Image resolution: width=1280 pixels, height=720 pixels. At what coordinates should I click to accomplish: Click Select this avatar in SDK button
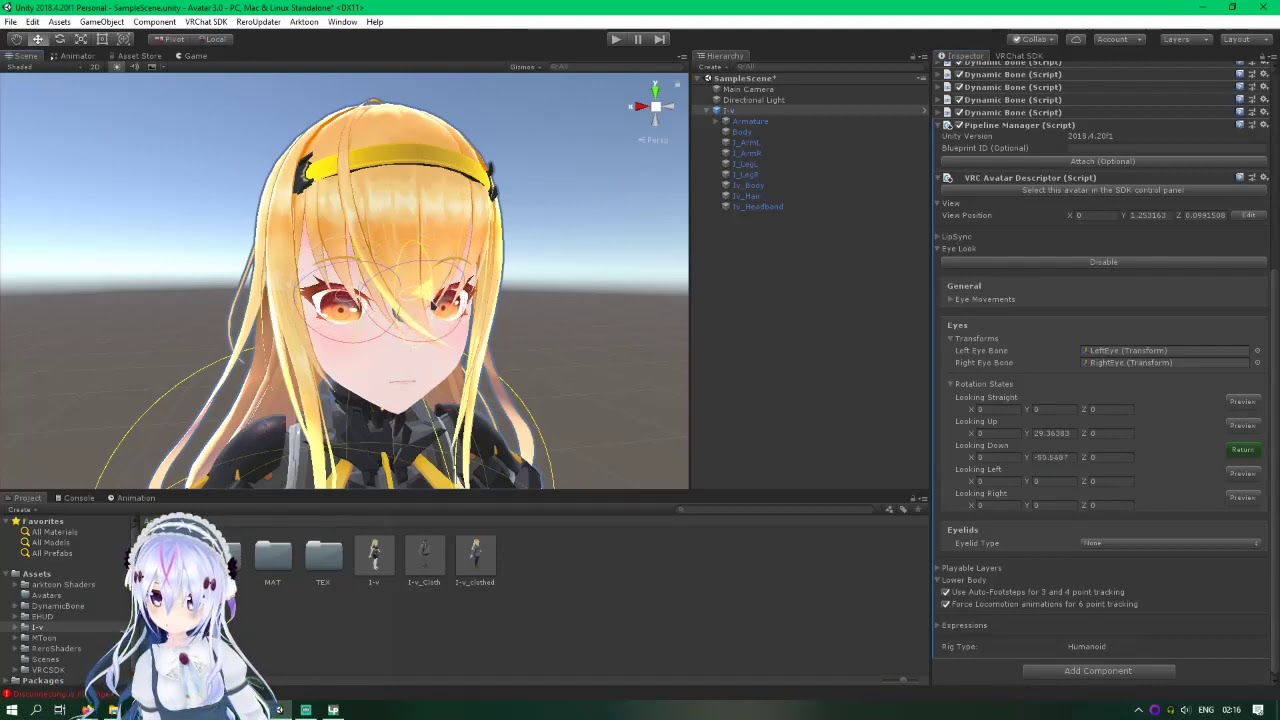pos(1102,190)
